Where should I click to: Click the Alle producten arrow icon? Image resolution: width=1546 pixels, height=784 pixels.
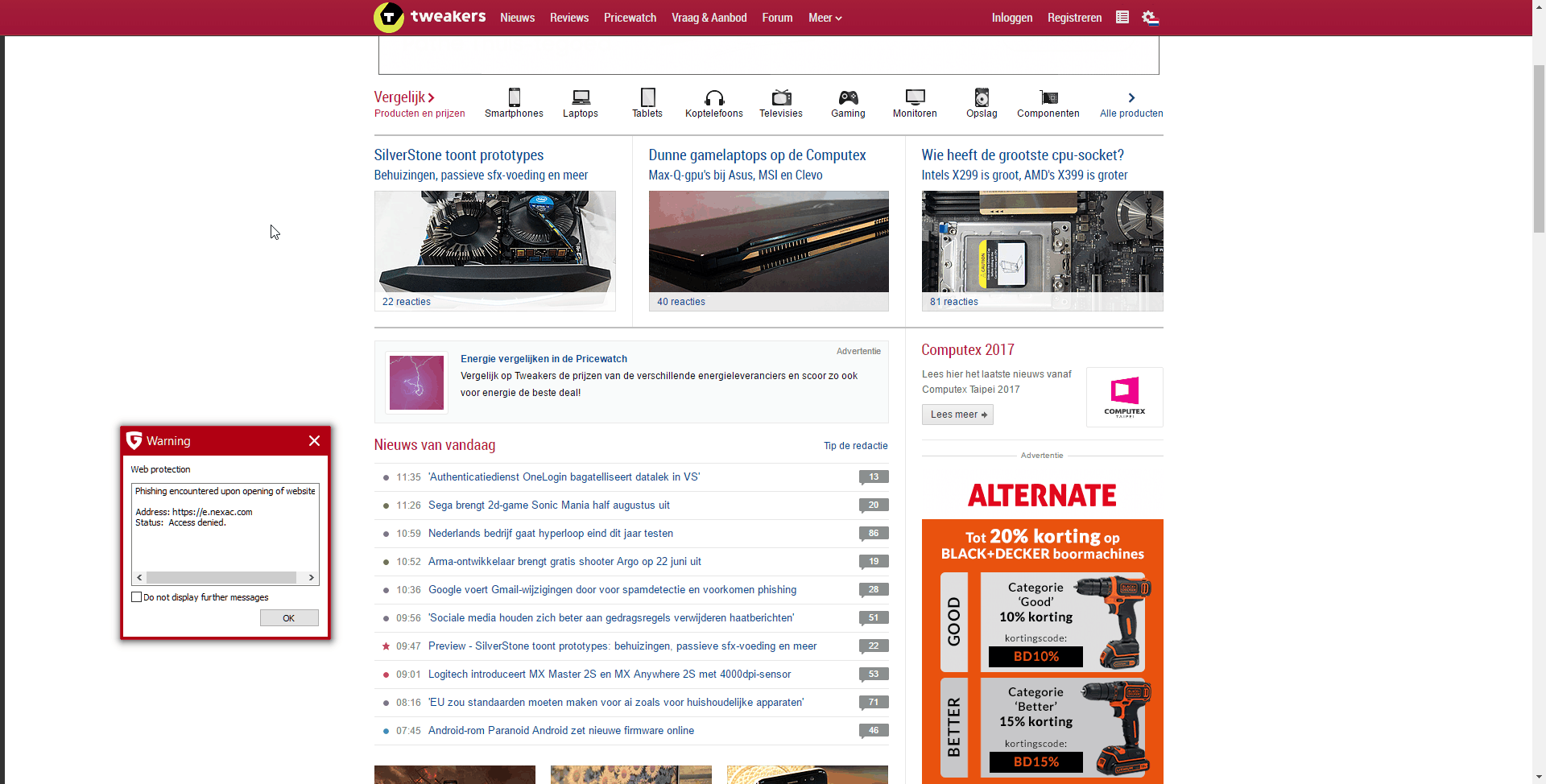point(1131,97)
